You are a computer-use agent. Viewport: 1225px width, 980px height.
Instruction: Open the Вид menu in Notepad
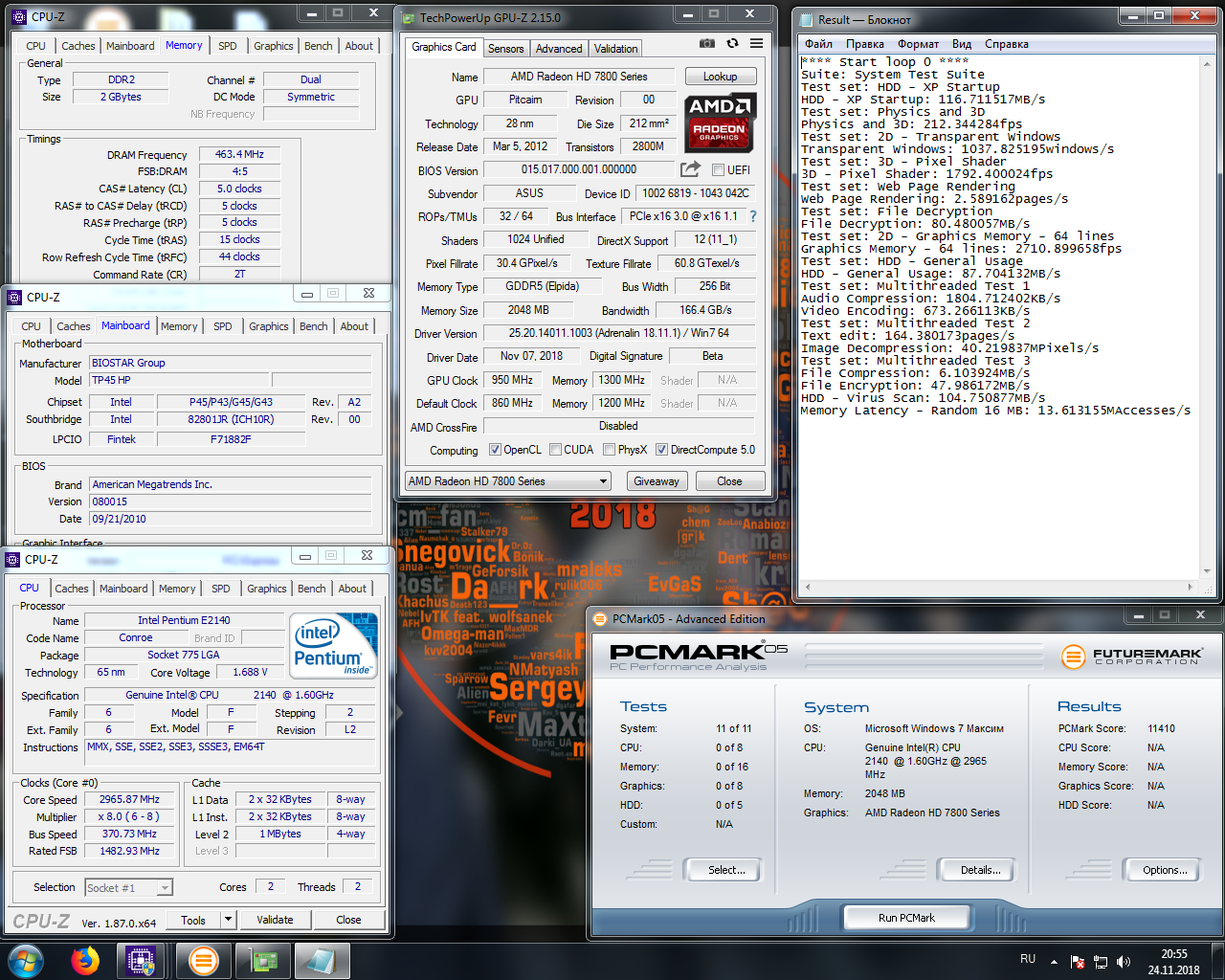(962, 44)
